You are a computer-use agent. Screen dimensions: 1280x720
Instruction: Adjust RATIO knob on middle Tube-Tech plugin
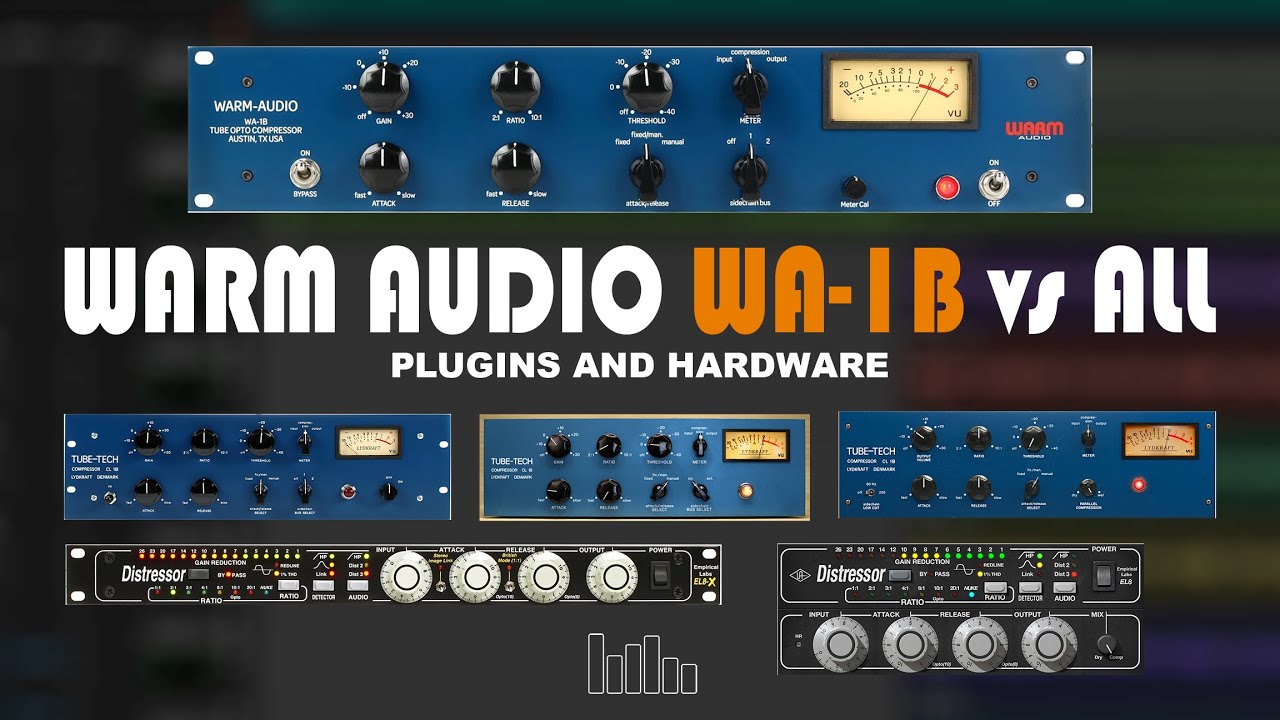(x=608, y=446)
